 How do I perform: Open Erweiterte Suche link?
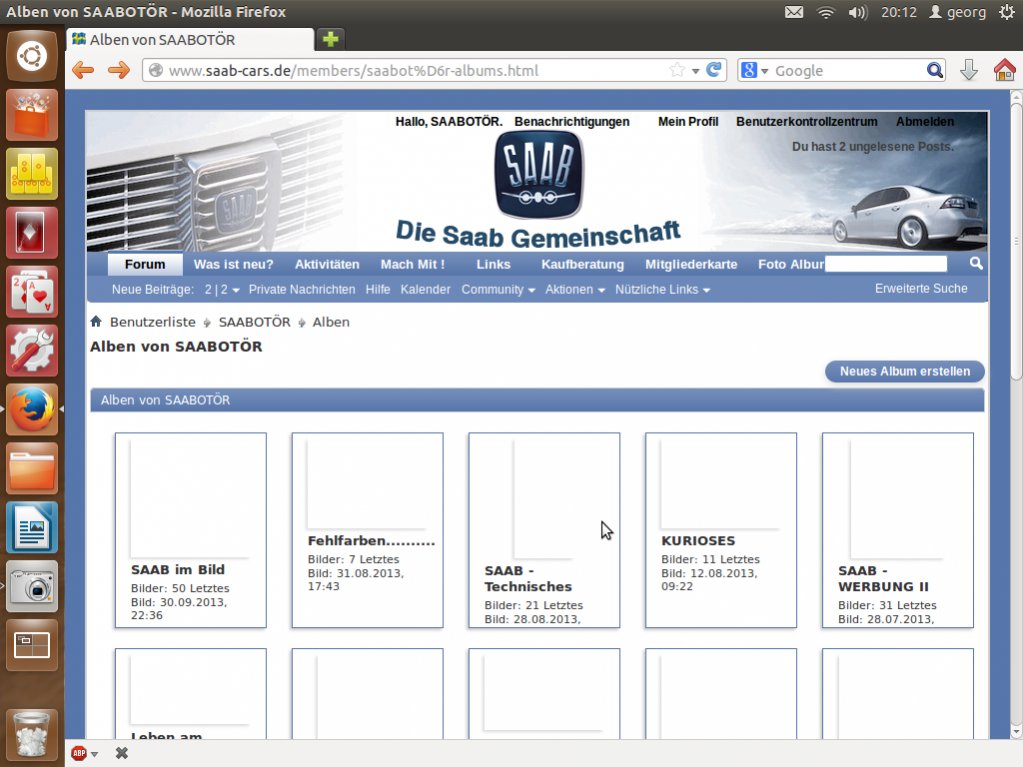click(x=921, y=288)
